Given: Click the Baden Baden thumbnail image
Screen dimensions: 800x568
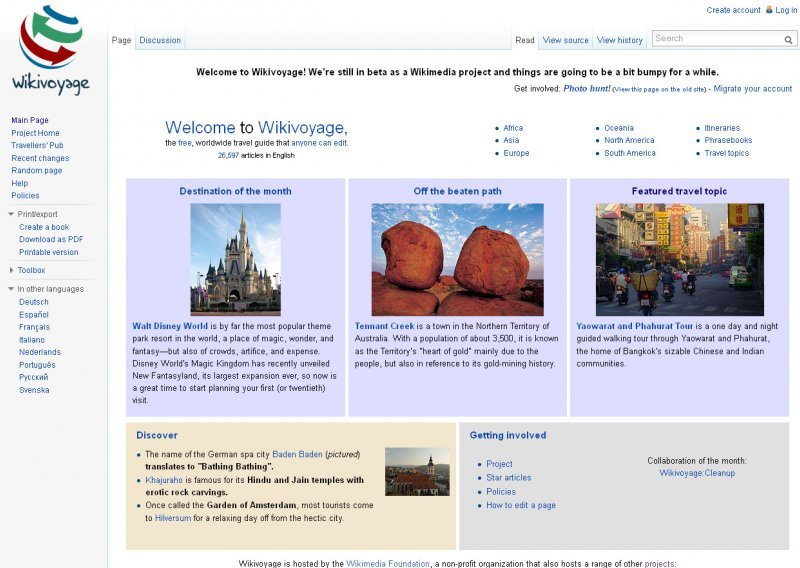Looking at the screenshot, I should 417,472.
